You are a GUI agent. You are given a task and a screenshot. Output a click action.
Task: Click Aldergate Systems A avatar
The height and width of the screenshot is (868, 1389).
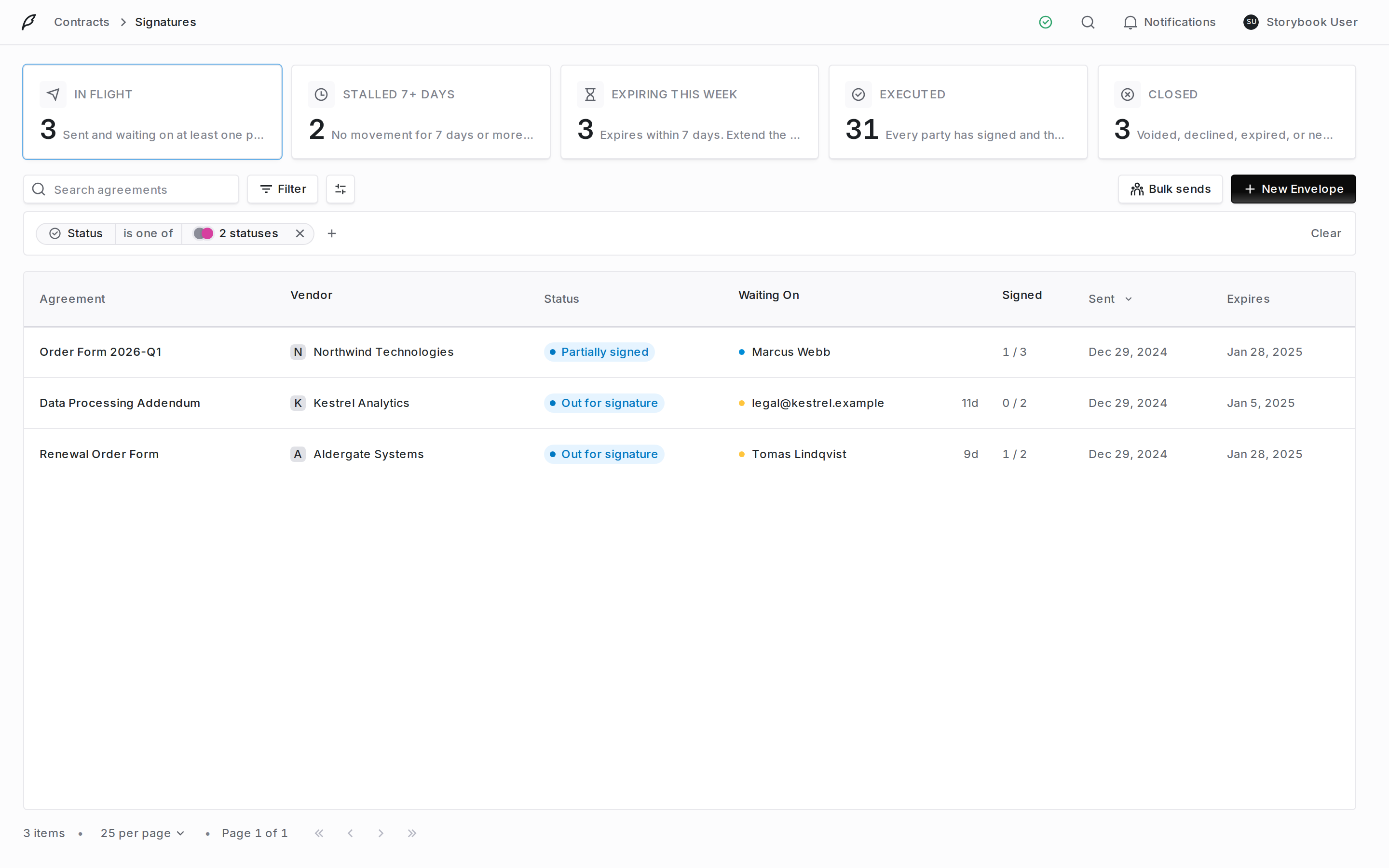[298, 454]
